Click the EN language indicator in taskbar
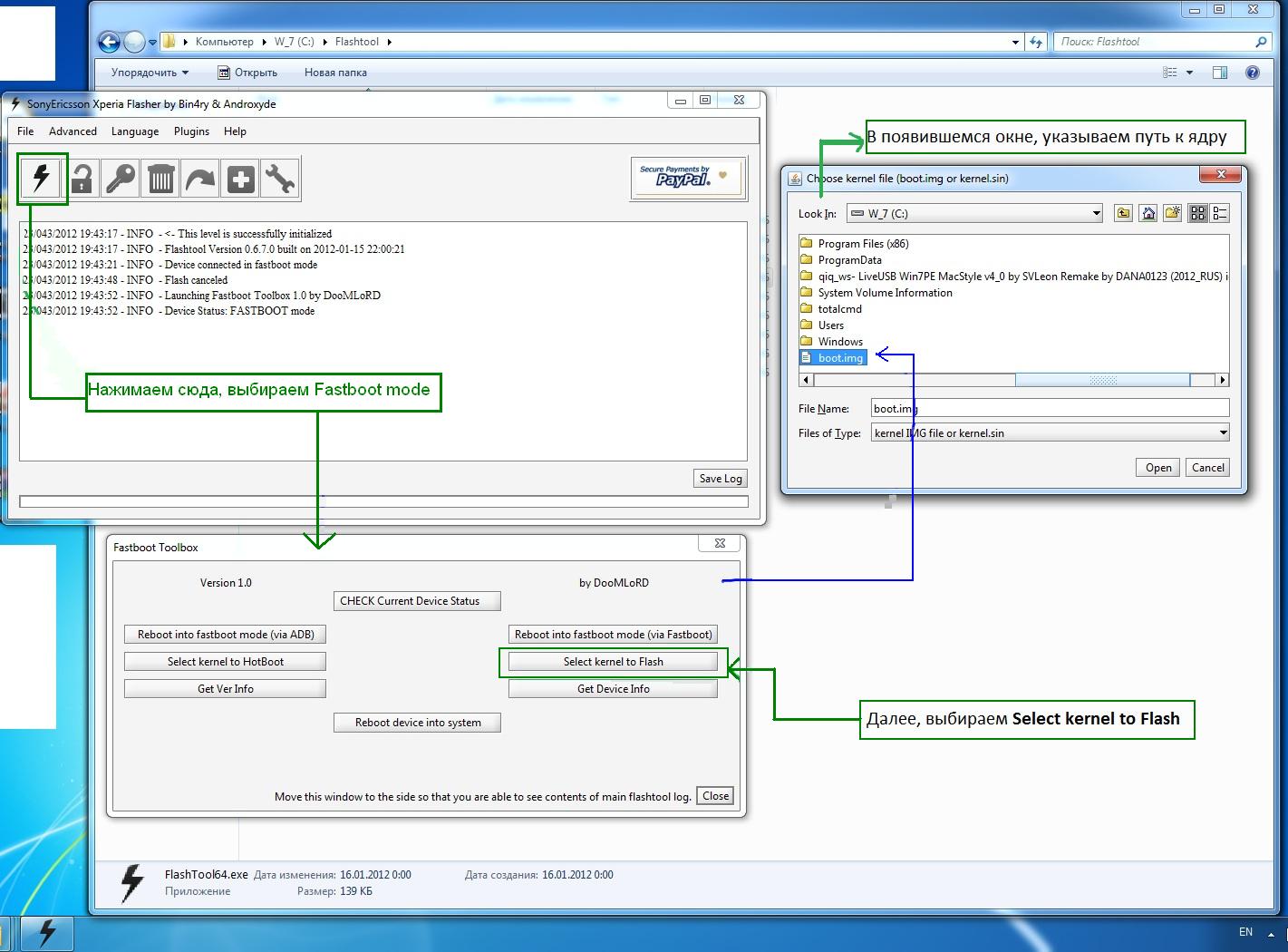1288x952 pixels. [1245, 932]
